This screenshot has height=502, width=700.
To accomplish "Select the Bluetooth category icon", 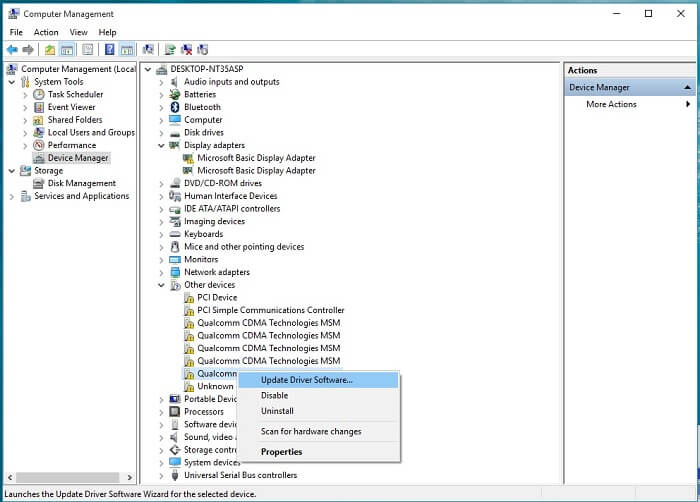I will [175, 107].
